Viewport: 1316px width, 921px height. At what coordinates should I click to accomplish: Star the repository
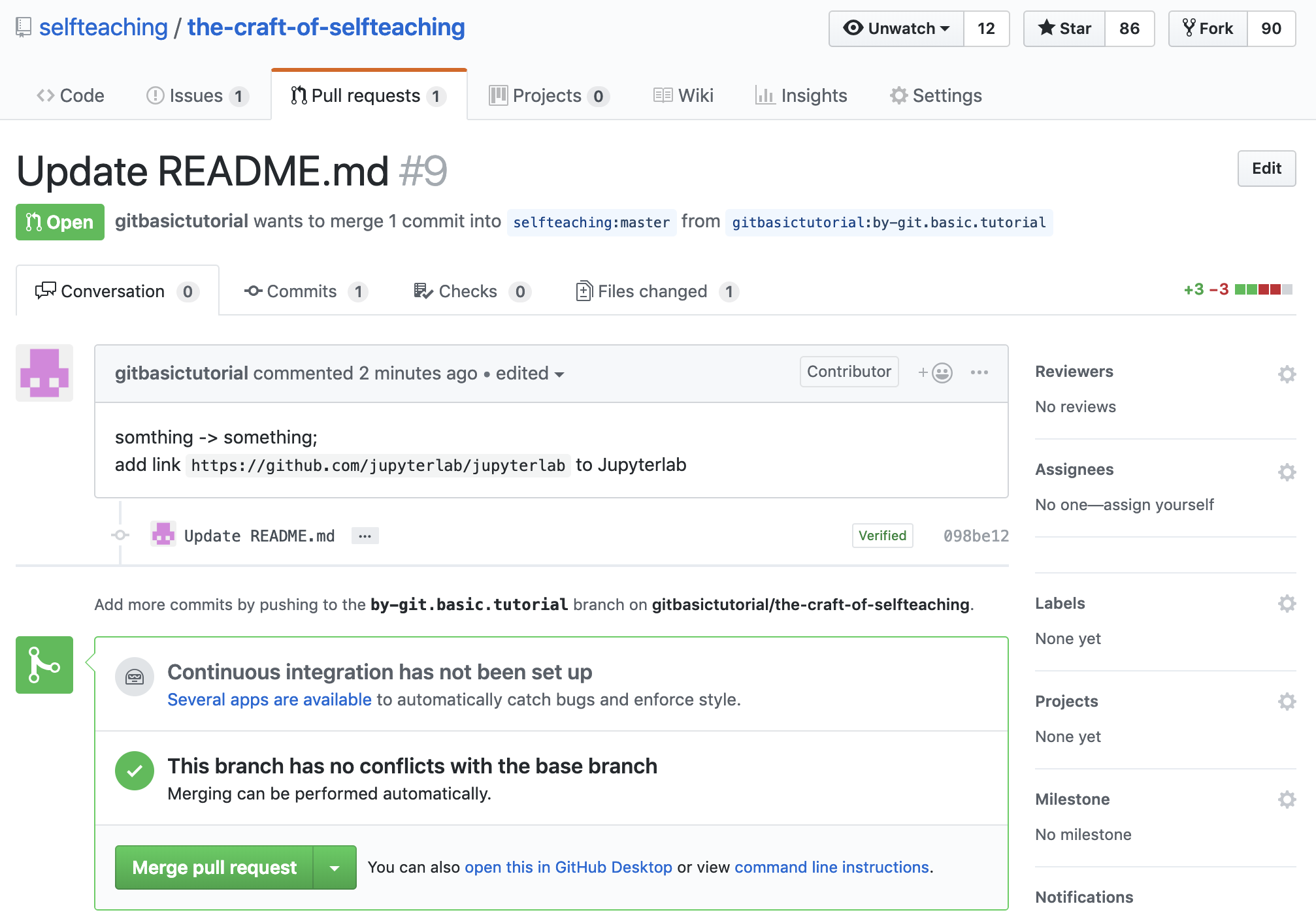1064,29
